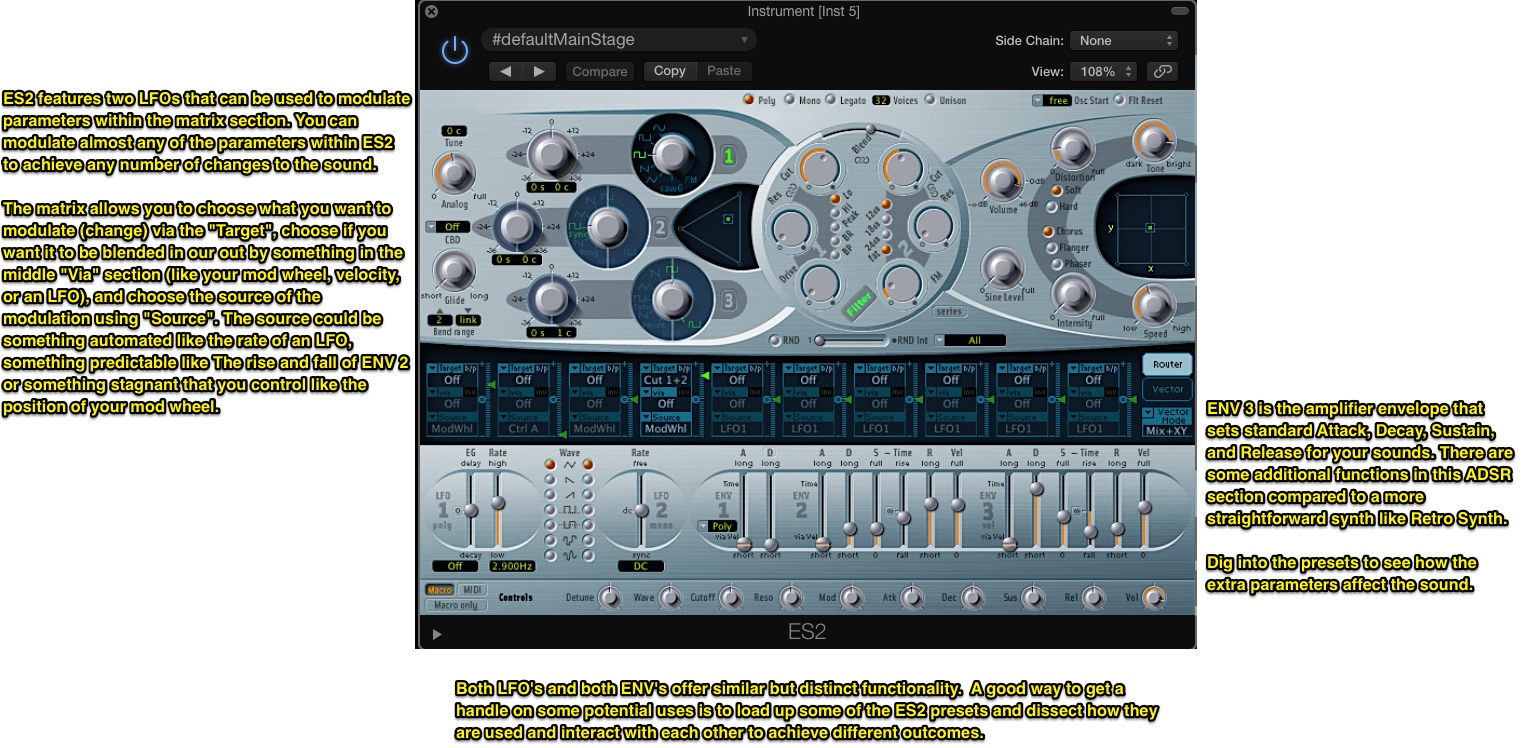Switch to the Vector tab
Viewport: 1522px width, 748px height.
click(1166, 389)
